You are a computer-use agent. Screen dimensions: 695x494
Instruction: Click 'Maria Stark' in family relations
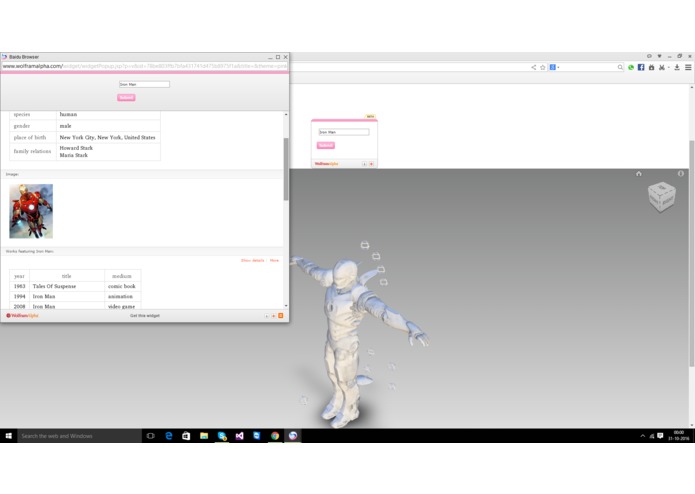click(74, 155)
